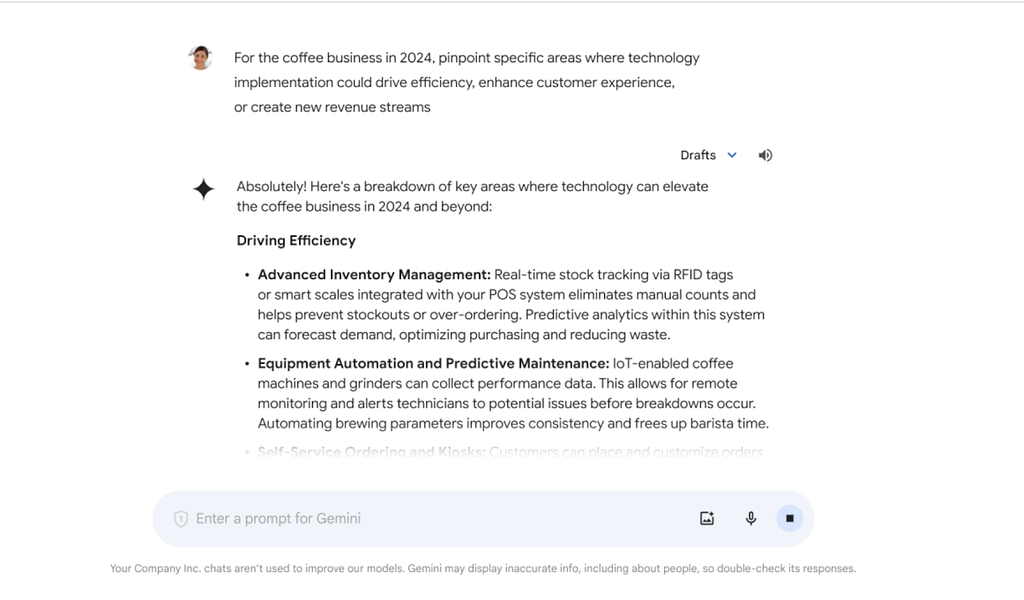The height and width of the screenshot is (600, 1024).
Task: Open the Drafts label
Action: tap(697, 155)
